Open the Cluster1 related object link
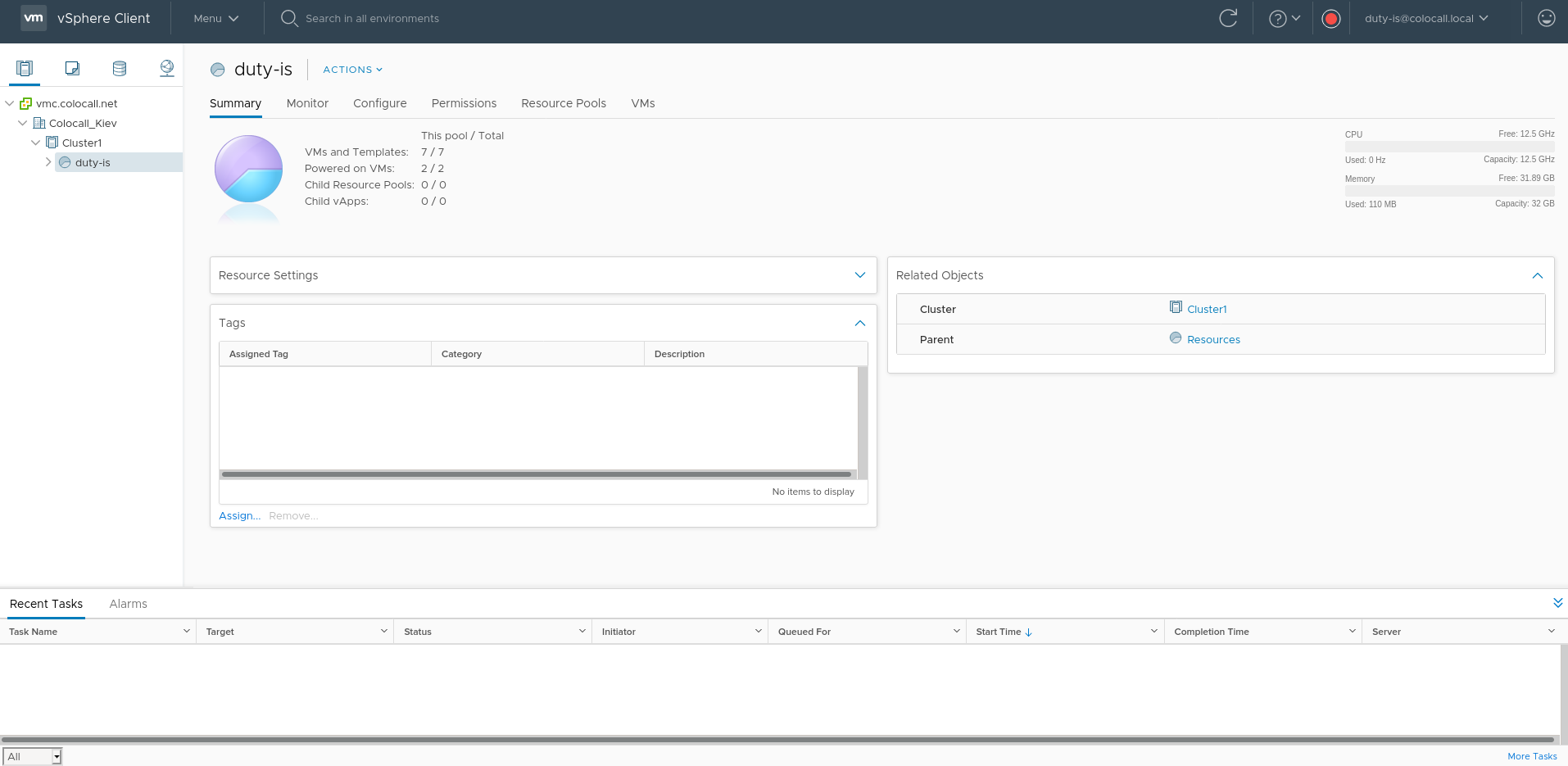Image resolution: width=1568 pixels, height=766 pixels. pos(1206,309)
